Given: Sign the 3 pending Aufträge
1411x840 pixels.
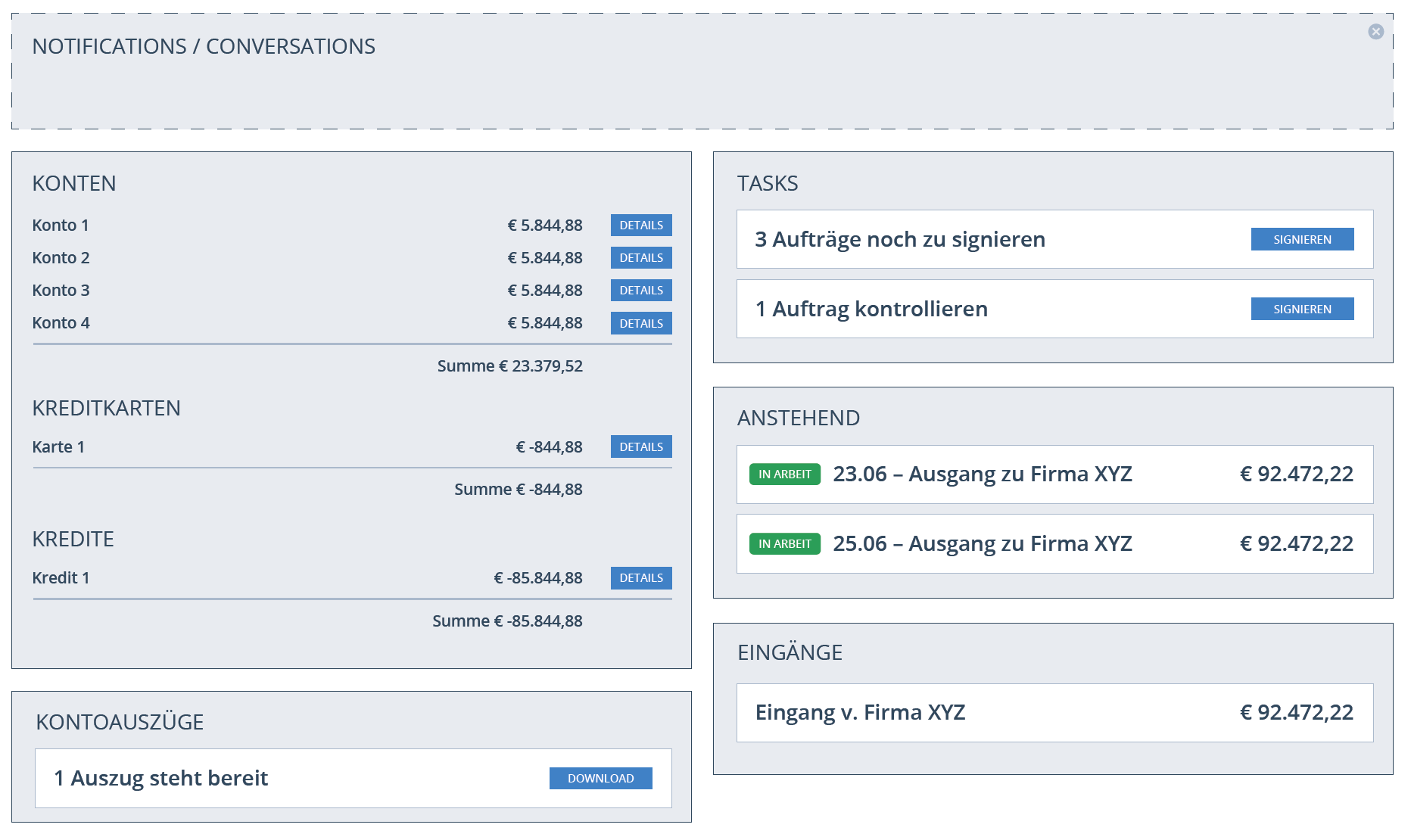Looking at the screenshot, I should point(1301,240).
